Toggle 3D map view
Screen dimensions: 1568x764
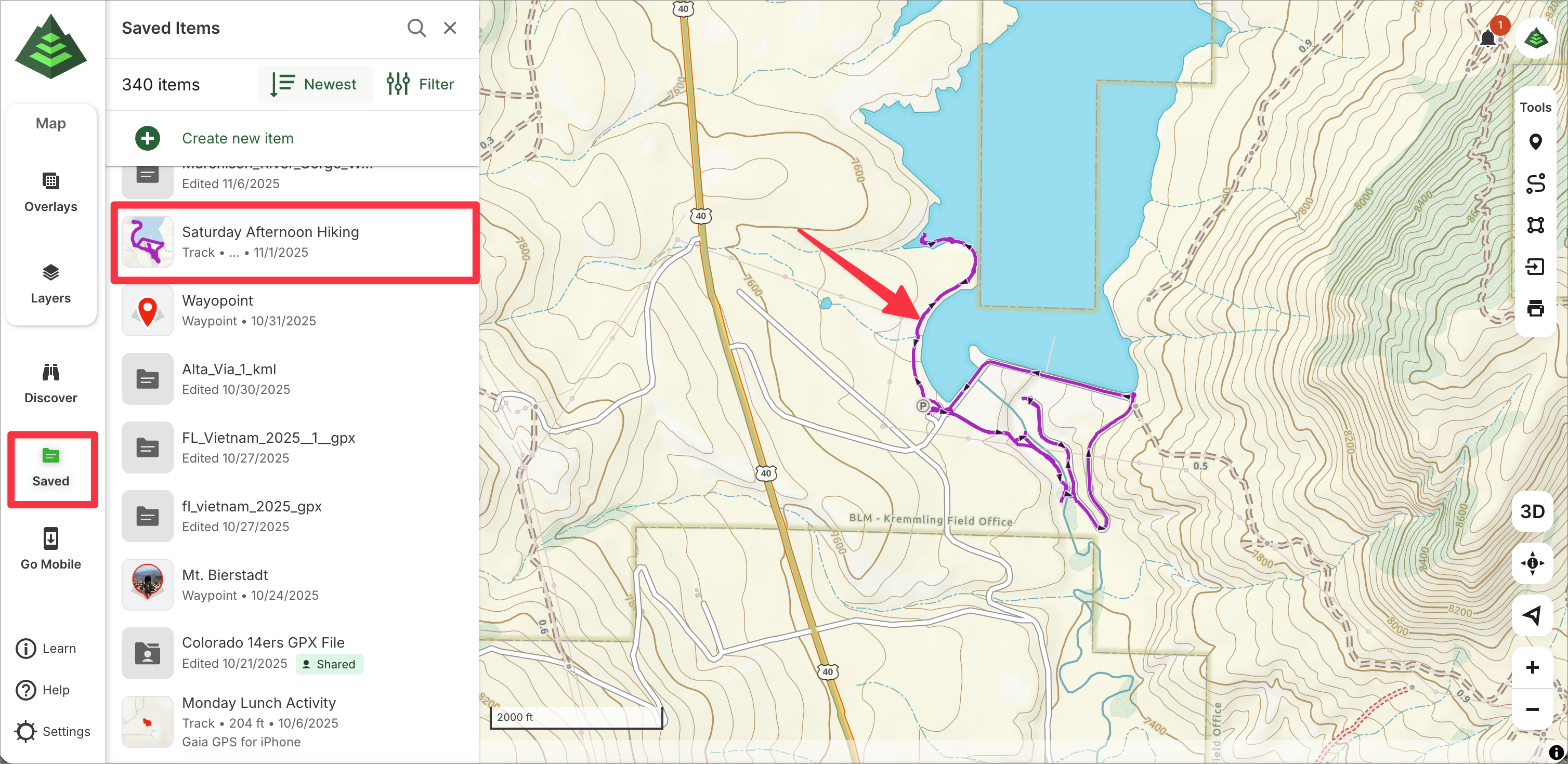point(1532,511)
